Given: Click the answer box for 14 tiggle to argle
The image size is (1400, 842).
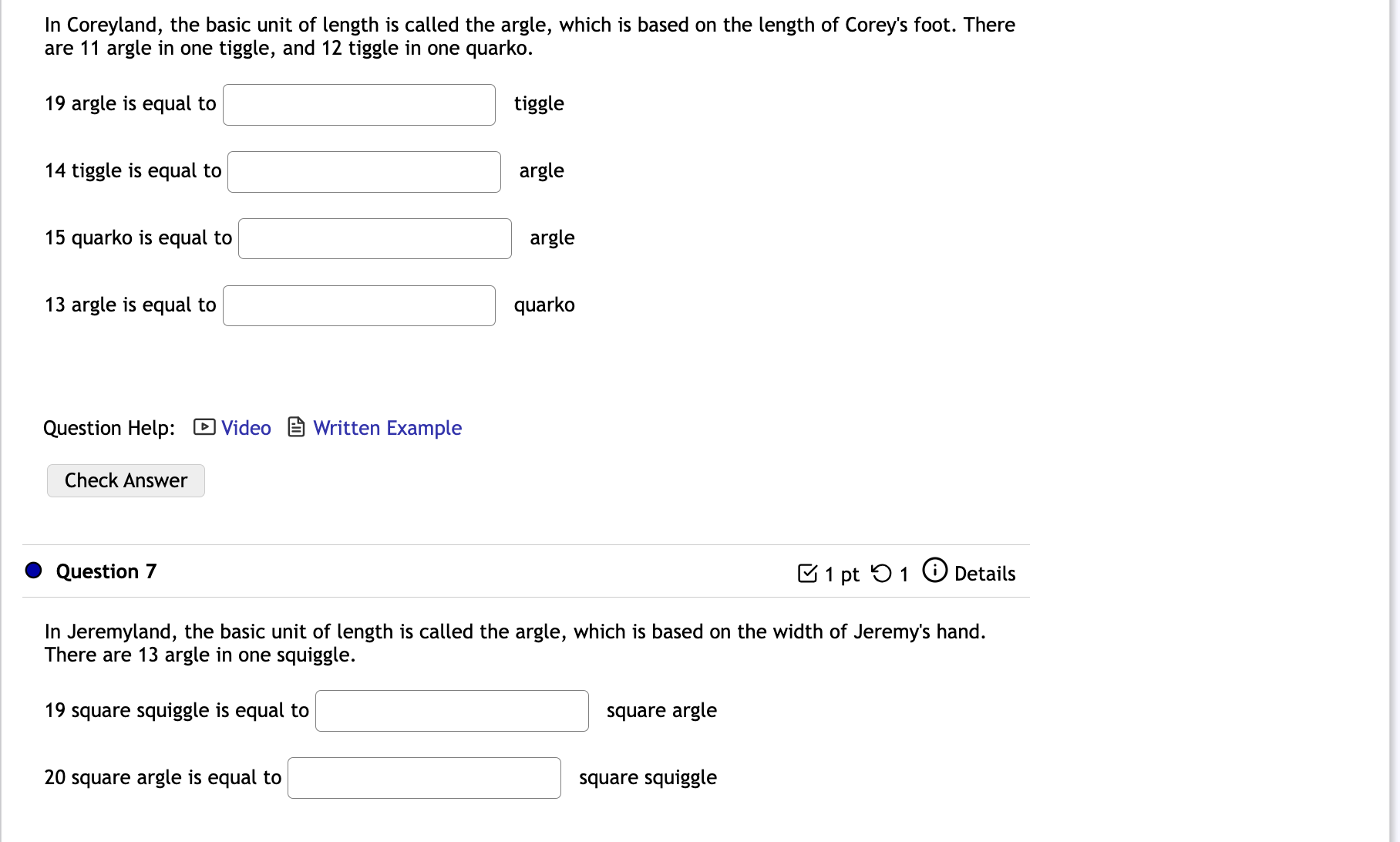Looking at the screenshot, I should [x=363, y=171].
